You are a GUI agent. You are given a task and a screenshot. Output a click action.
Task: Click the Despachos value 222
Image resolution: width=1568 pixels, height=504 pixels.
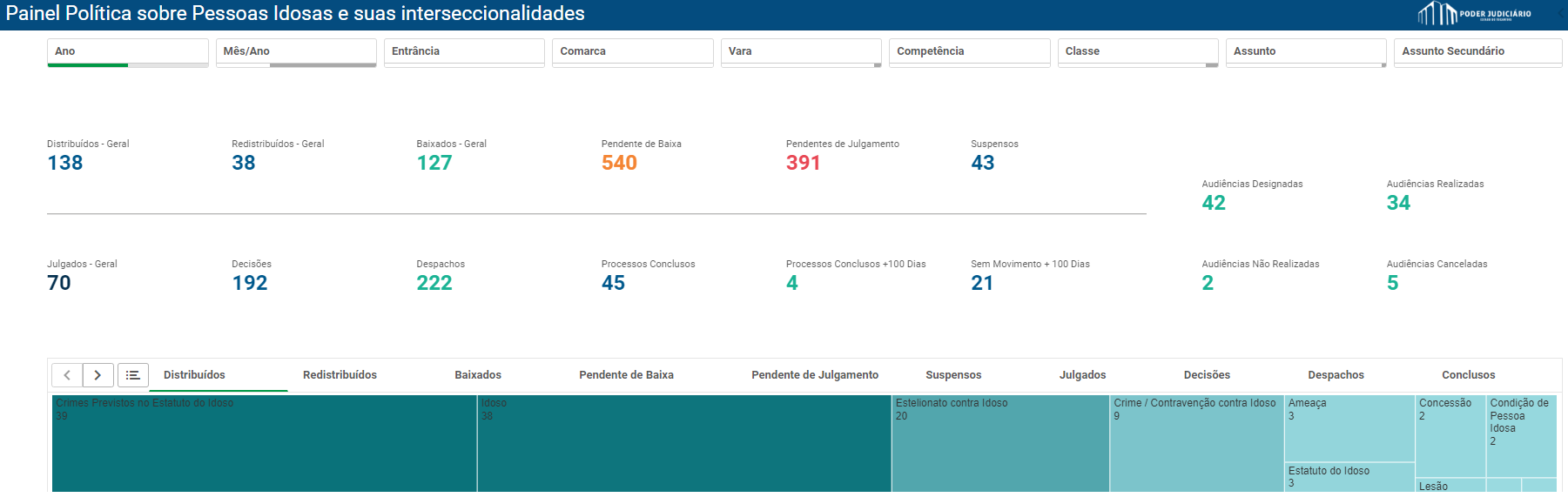coord(434,283)
